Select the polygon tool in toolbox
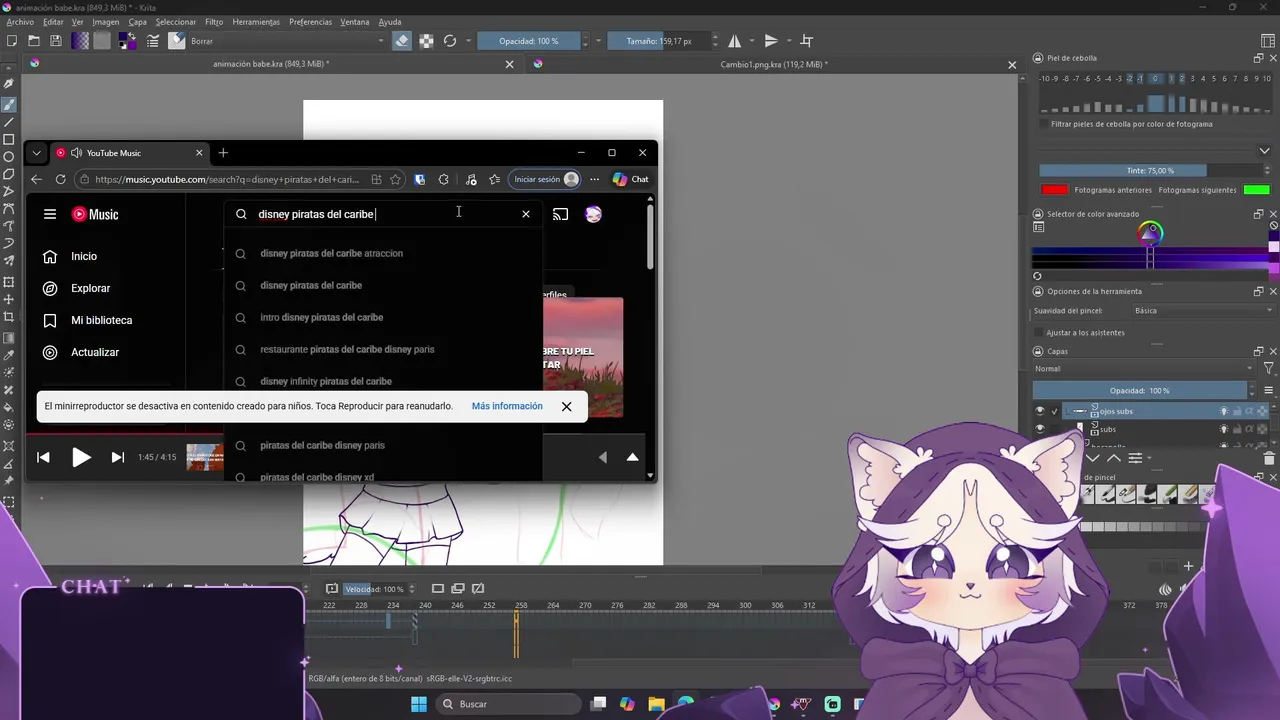This screenshot has height=720, width=1280. click(9, 174)
